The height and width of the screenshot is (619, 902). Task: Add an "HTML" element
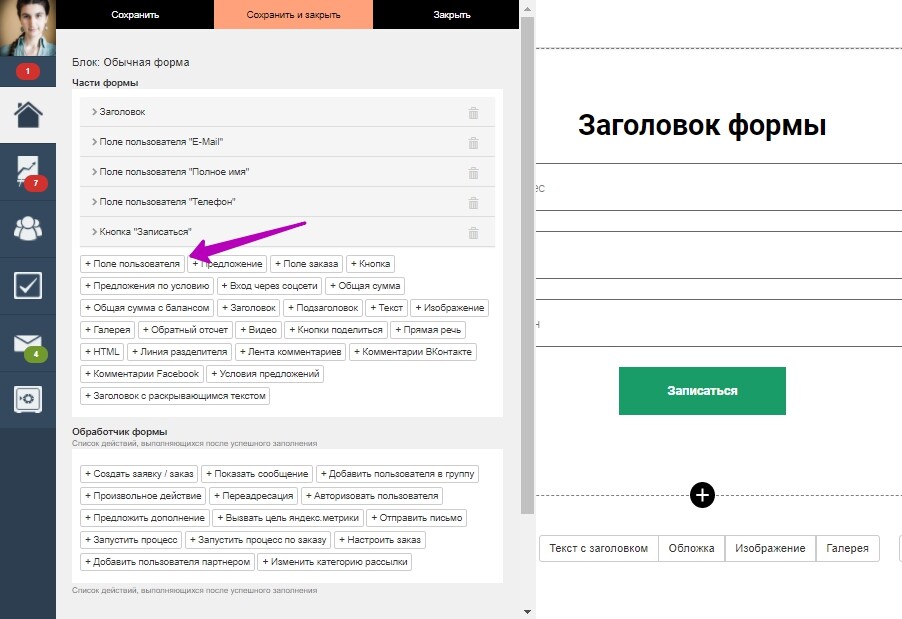click(x=102, y=351)
